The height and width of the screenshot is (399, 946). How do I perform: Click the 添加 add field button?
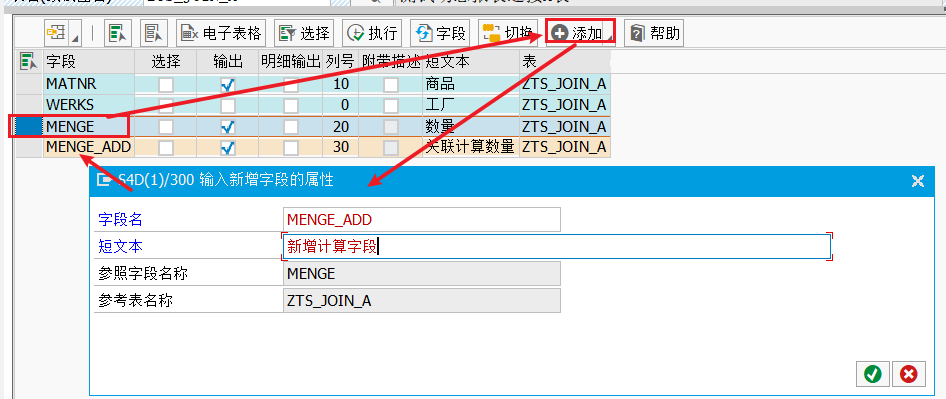click(576, 33)
